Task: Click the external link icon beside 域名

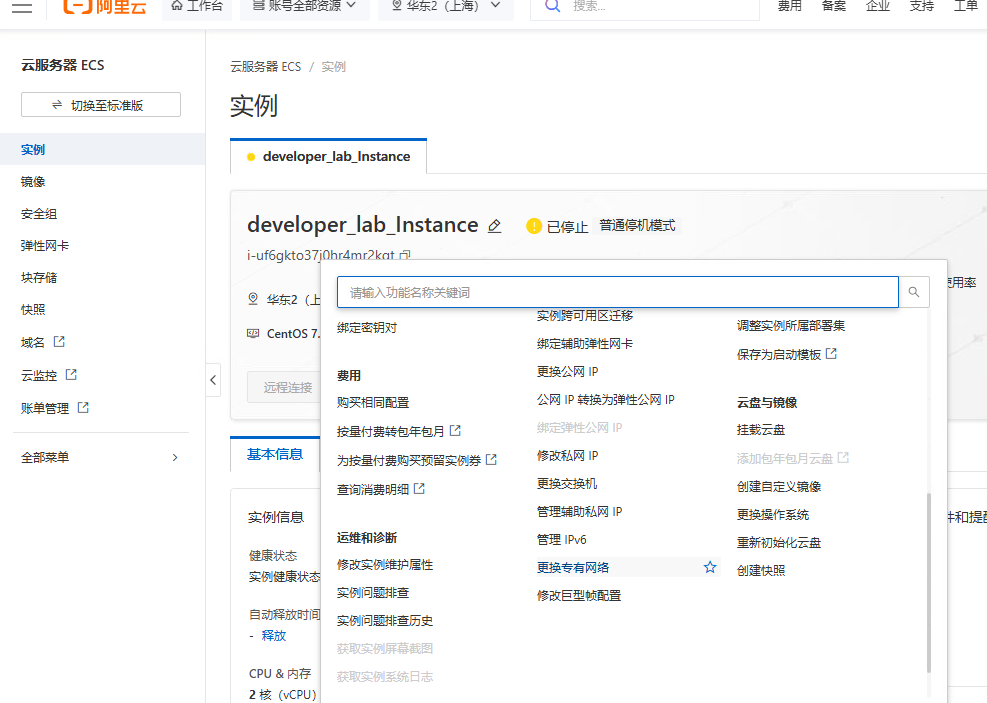Action: pyautogui.click(x=59, y=342)
